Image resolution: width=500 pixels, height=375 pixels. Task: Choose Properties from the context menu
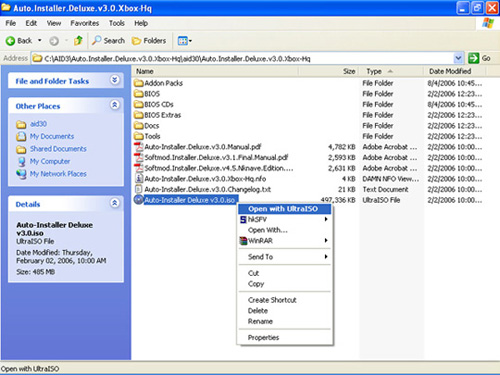pos(285,338)
